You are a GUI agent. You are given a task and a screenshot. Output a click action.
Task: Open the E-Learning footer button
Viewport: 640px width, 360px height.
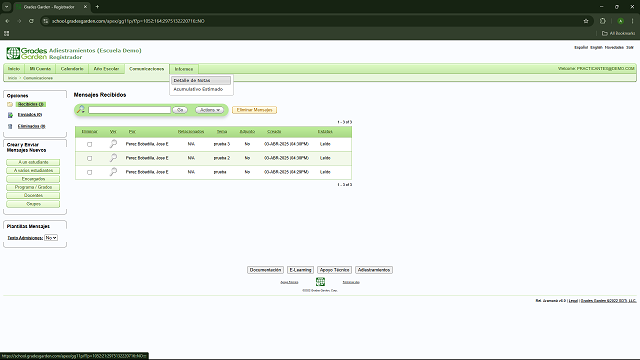[x=300, y=270]
